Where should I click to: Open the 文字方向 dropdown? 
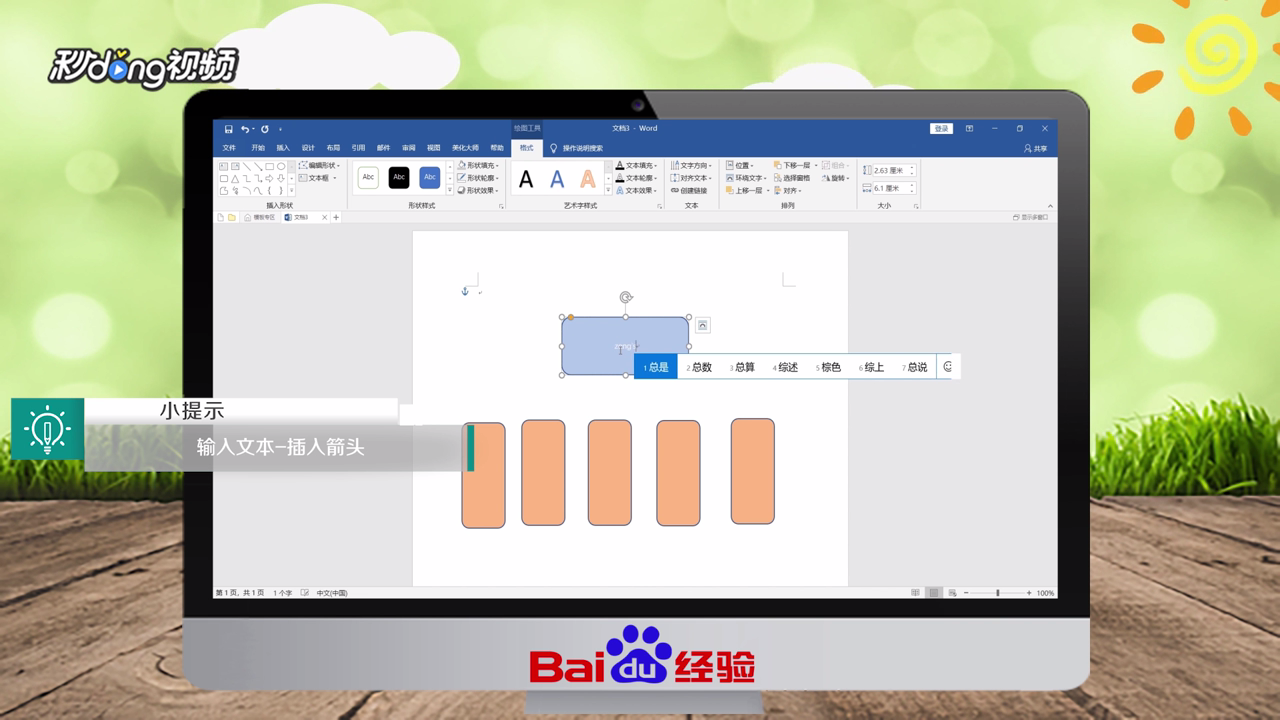tap(691, 165)
